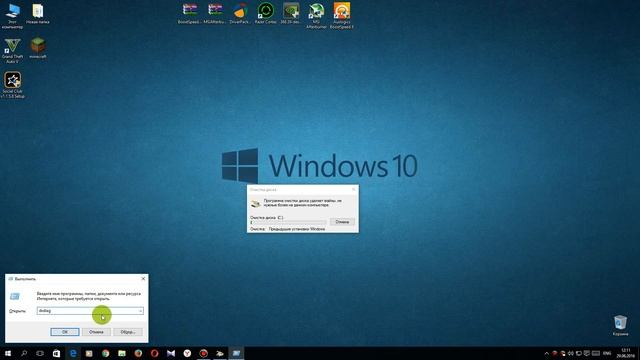Select the Social Club Setup icon
The image size is (640, 360).
pyautogui.click(x=13, y=85)
